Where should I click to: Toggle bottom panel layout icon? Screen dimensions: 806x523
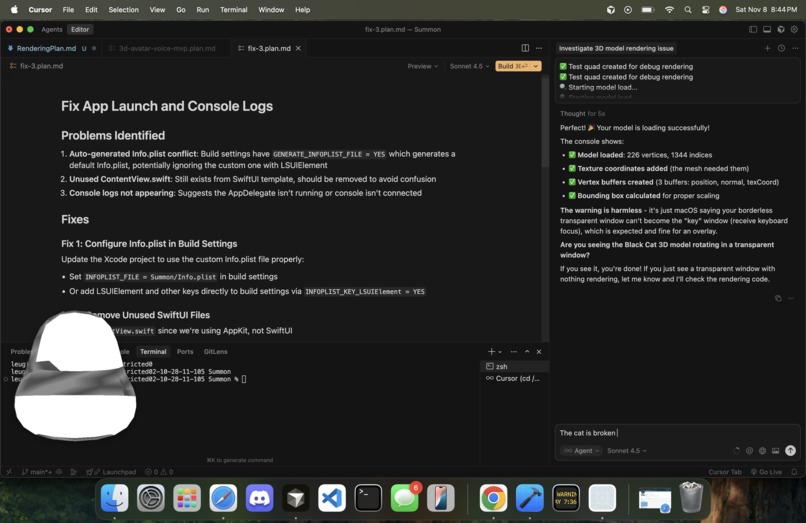tap(767, 29)
